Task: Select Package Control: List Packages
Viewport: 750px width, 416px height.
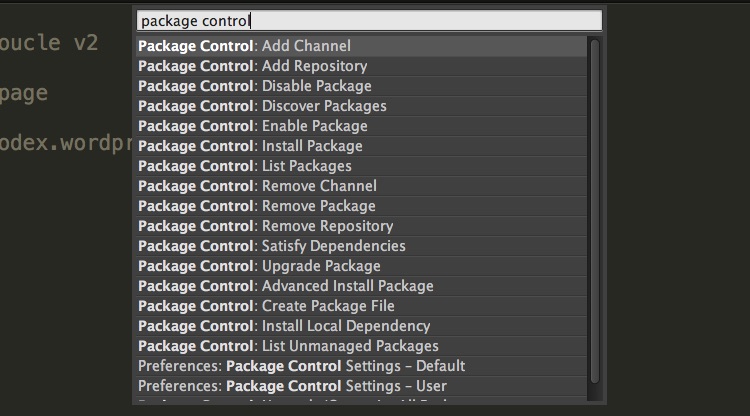Action: tap(362, 166)
